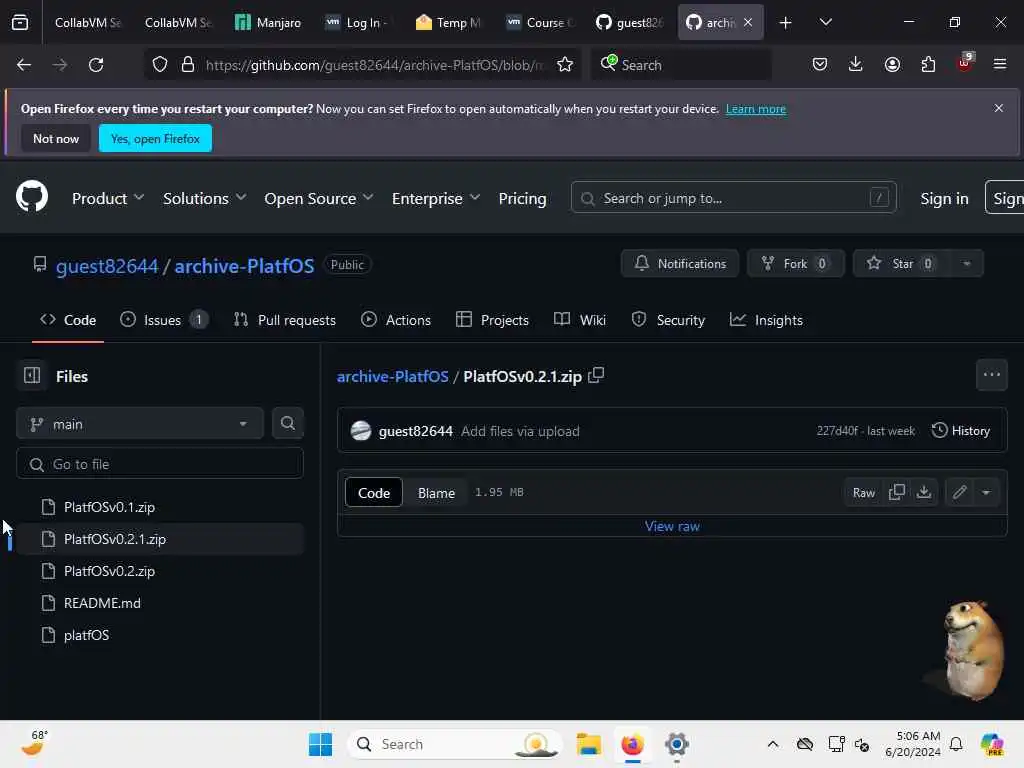Expand the Solutions menu
Screen dimensions: 1024x768
(204, 199)
